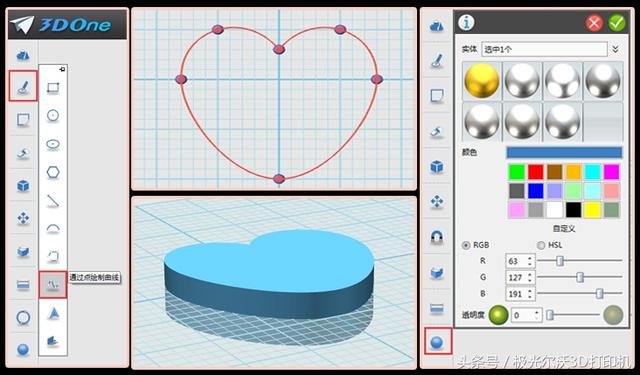The width and height of the screenshot is (640, 375).
Task: Select the gold material sphere thumbnail
Action: pos(482,81)
